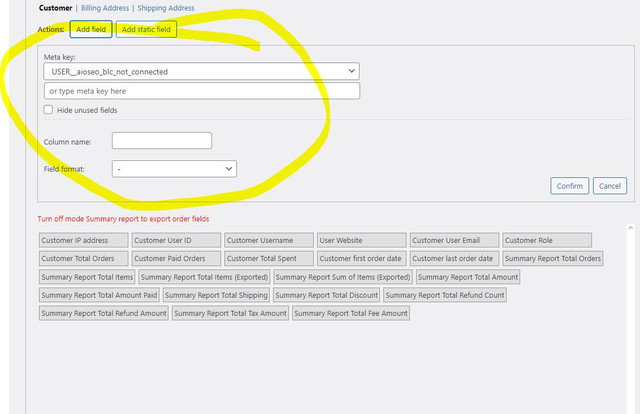Open the Shipping Address tab

pyautogui.click(x=166, y=8)
